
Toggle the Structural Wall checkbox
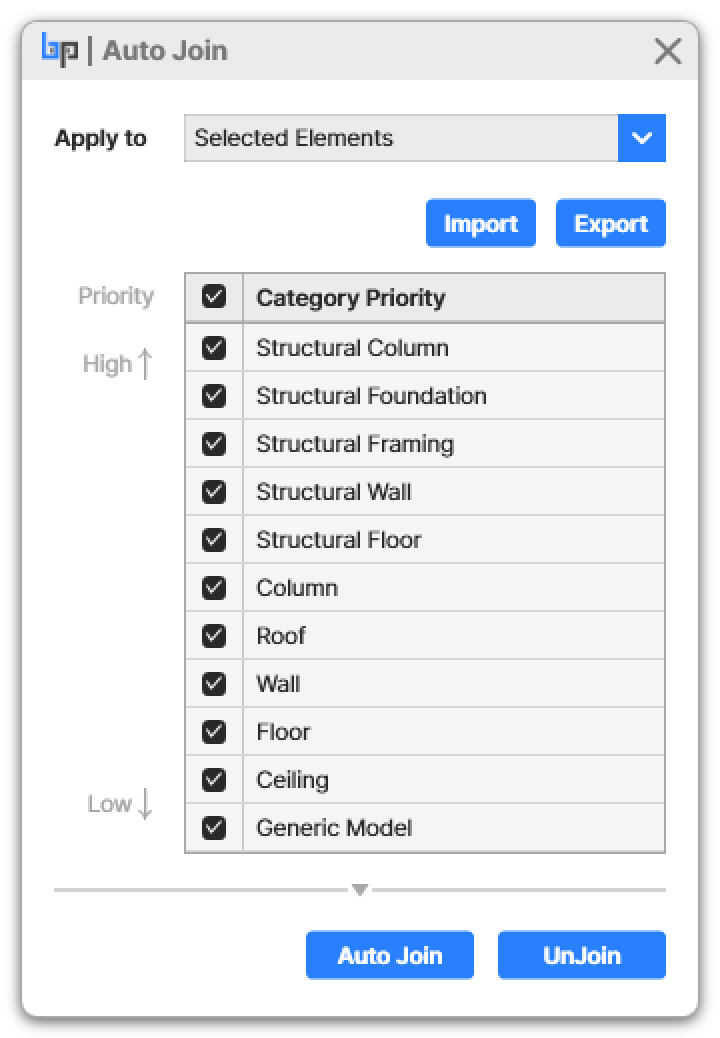click(x=214, y=492)
